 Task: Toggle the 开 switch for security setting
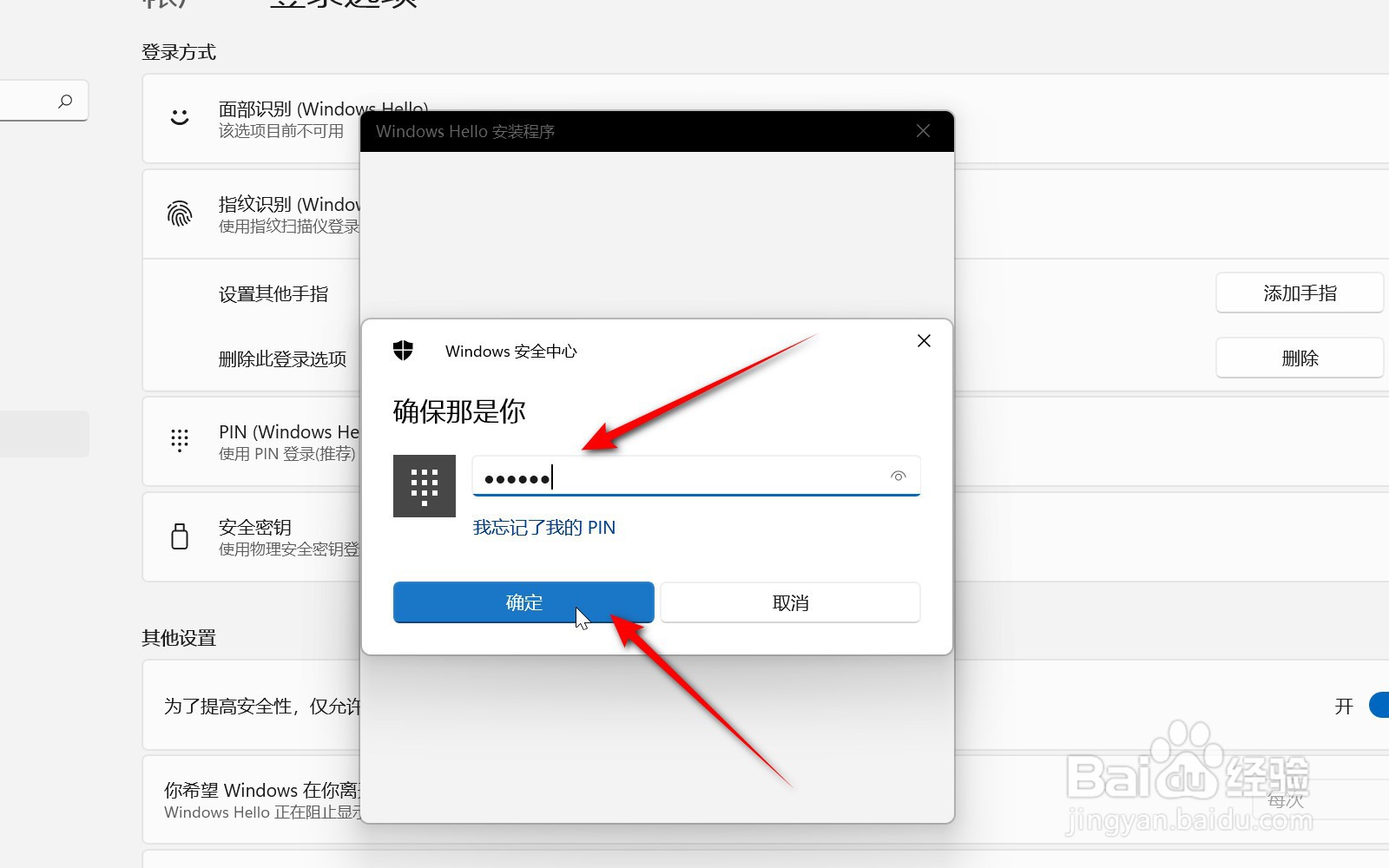[1379, 706]
